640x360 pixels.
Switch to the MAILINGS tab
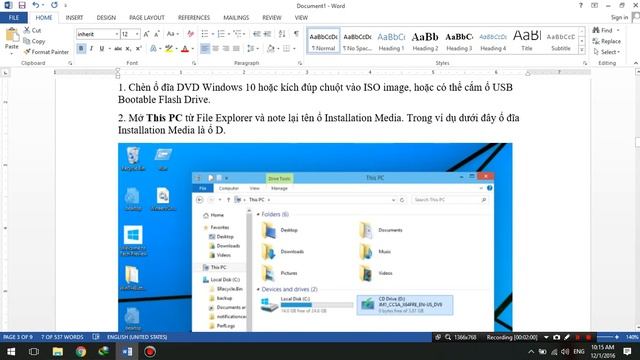coord(236,18)
